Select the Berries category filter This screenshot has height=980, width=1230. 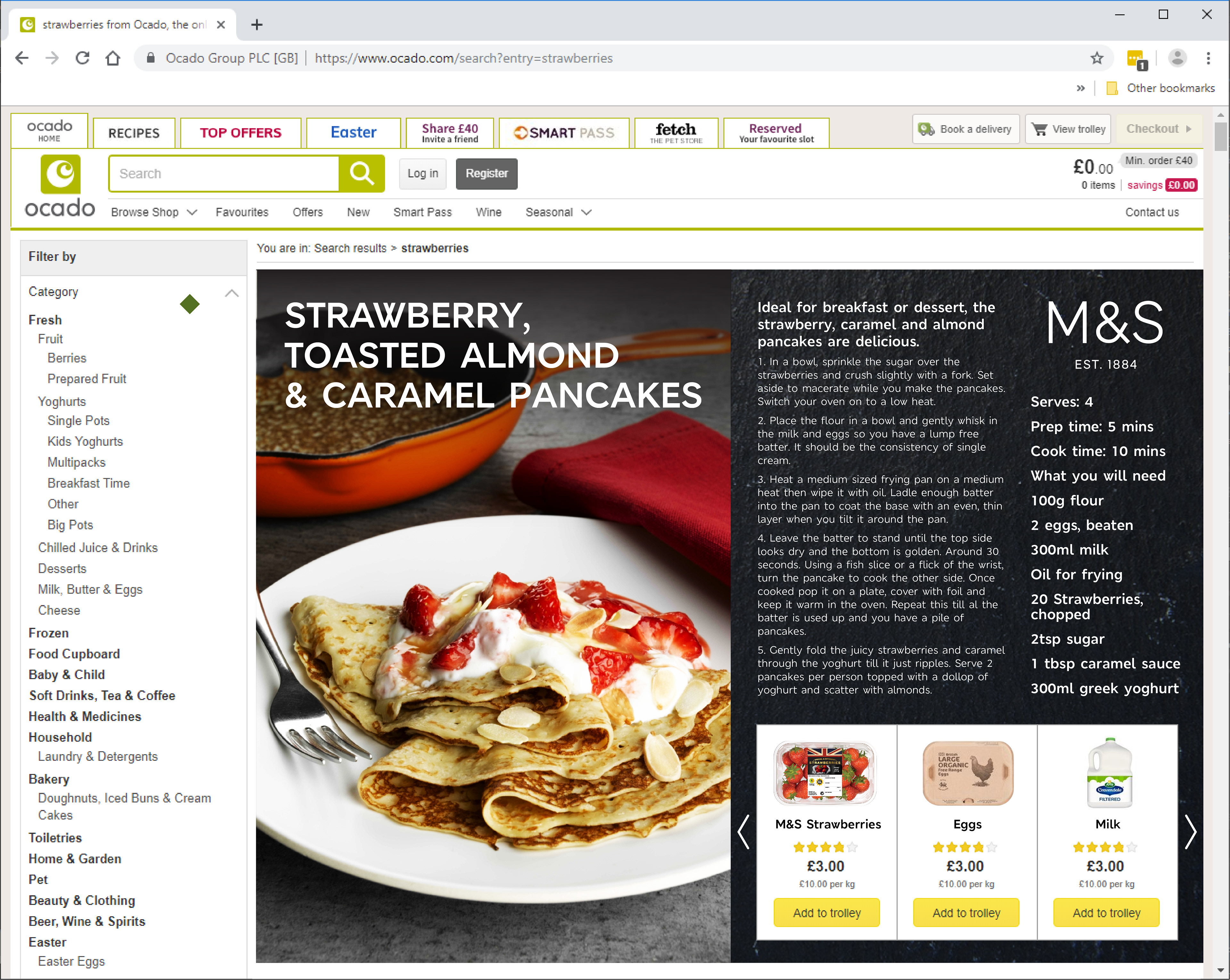(x=67, y=358)
